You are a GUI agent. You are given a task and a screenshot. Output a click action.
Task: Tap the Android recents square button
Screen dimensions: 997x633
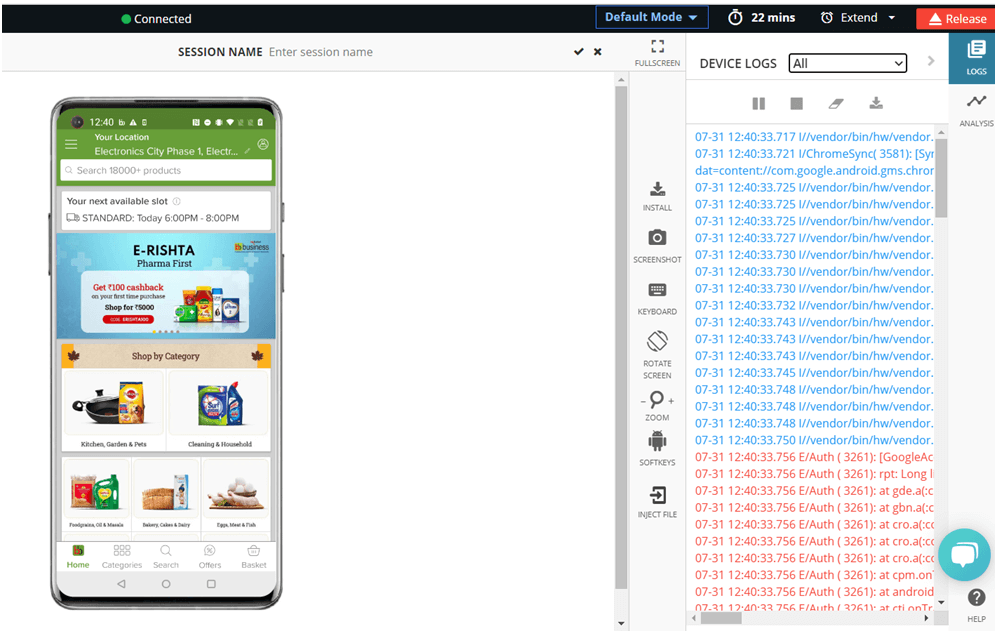coord(211,583)
